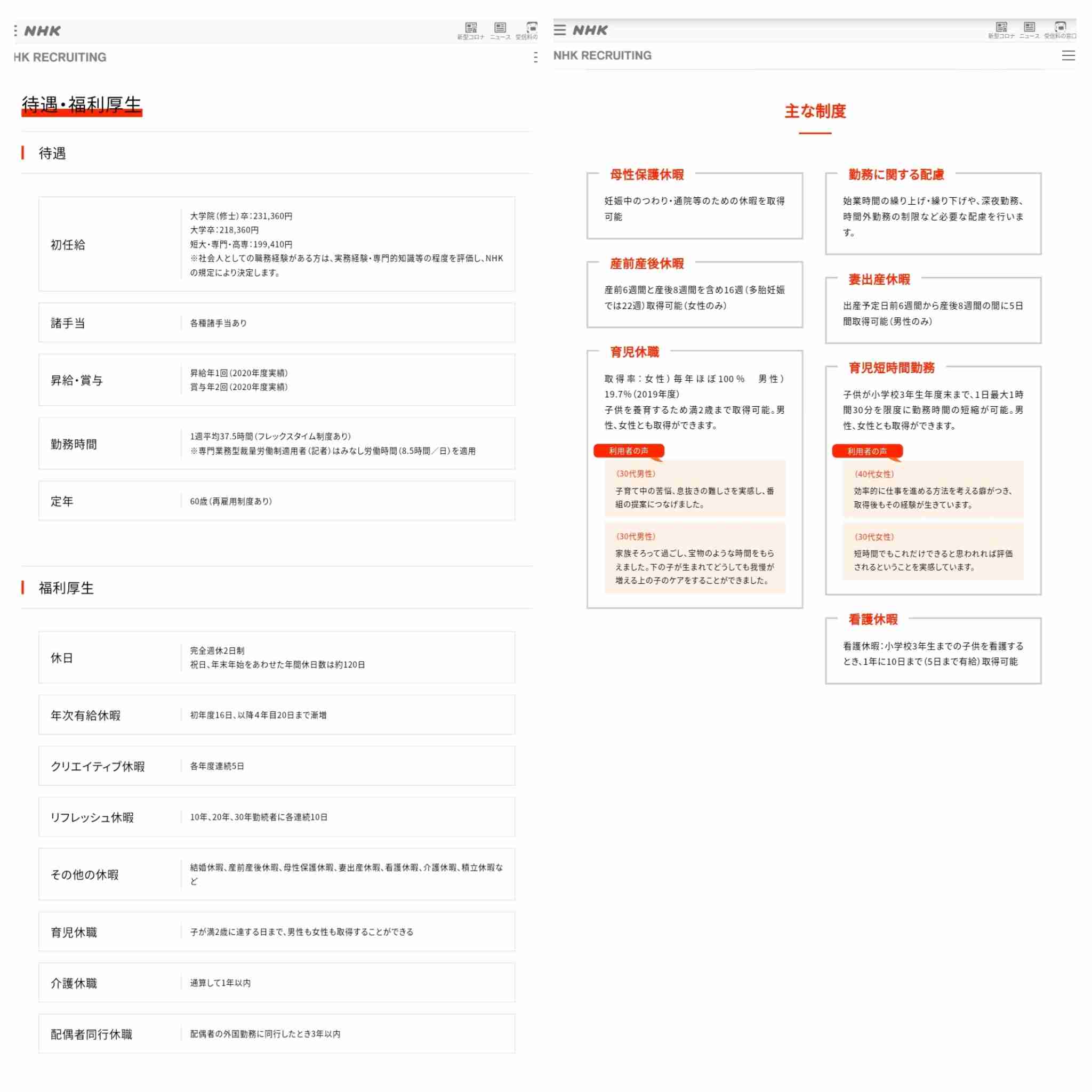
Task: Click the 妻出産休暇 card heading
Action: point(879,279)
